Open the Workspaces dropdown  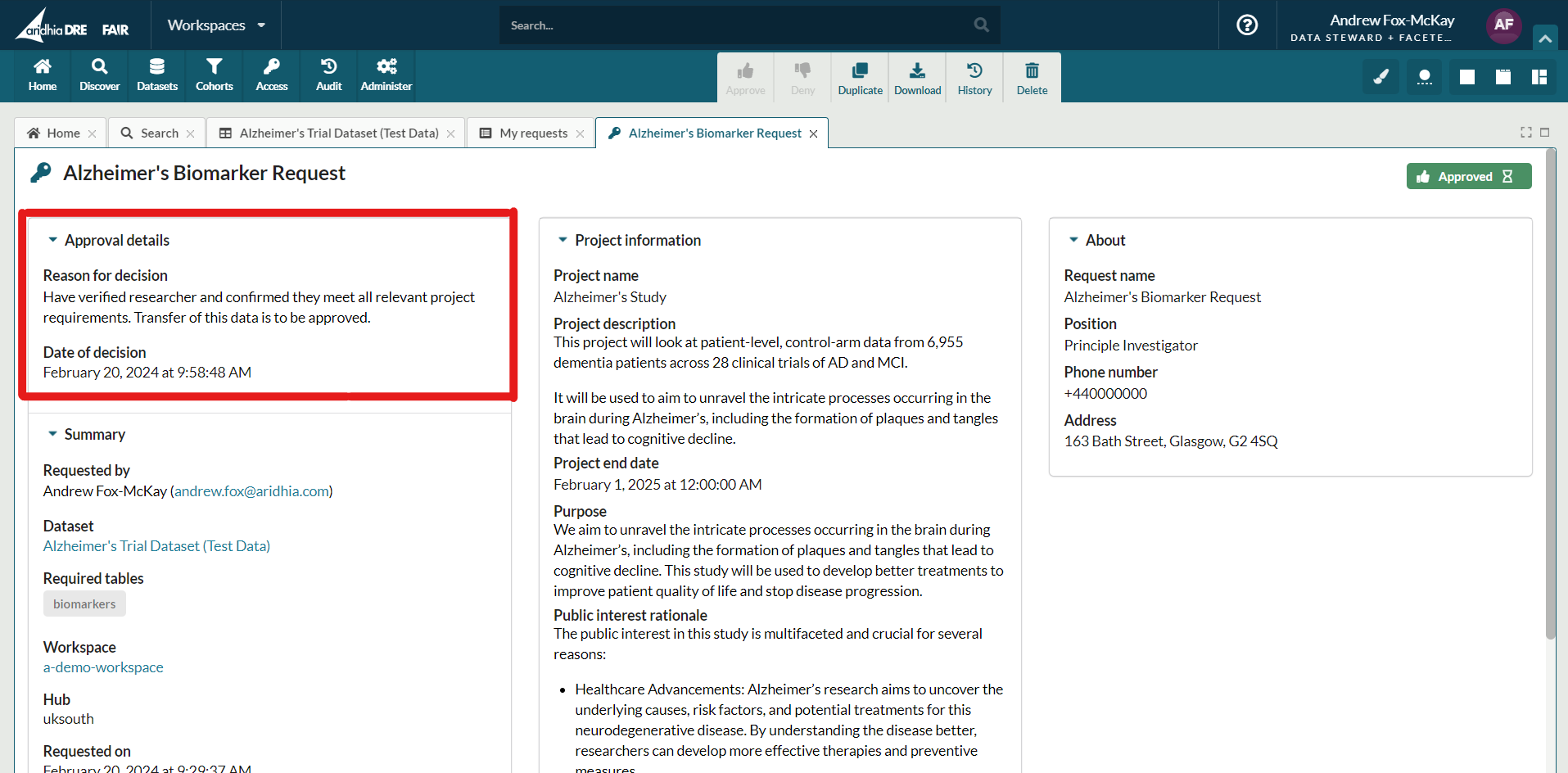[x=216, y=25]
